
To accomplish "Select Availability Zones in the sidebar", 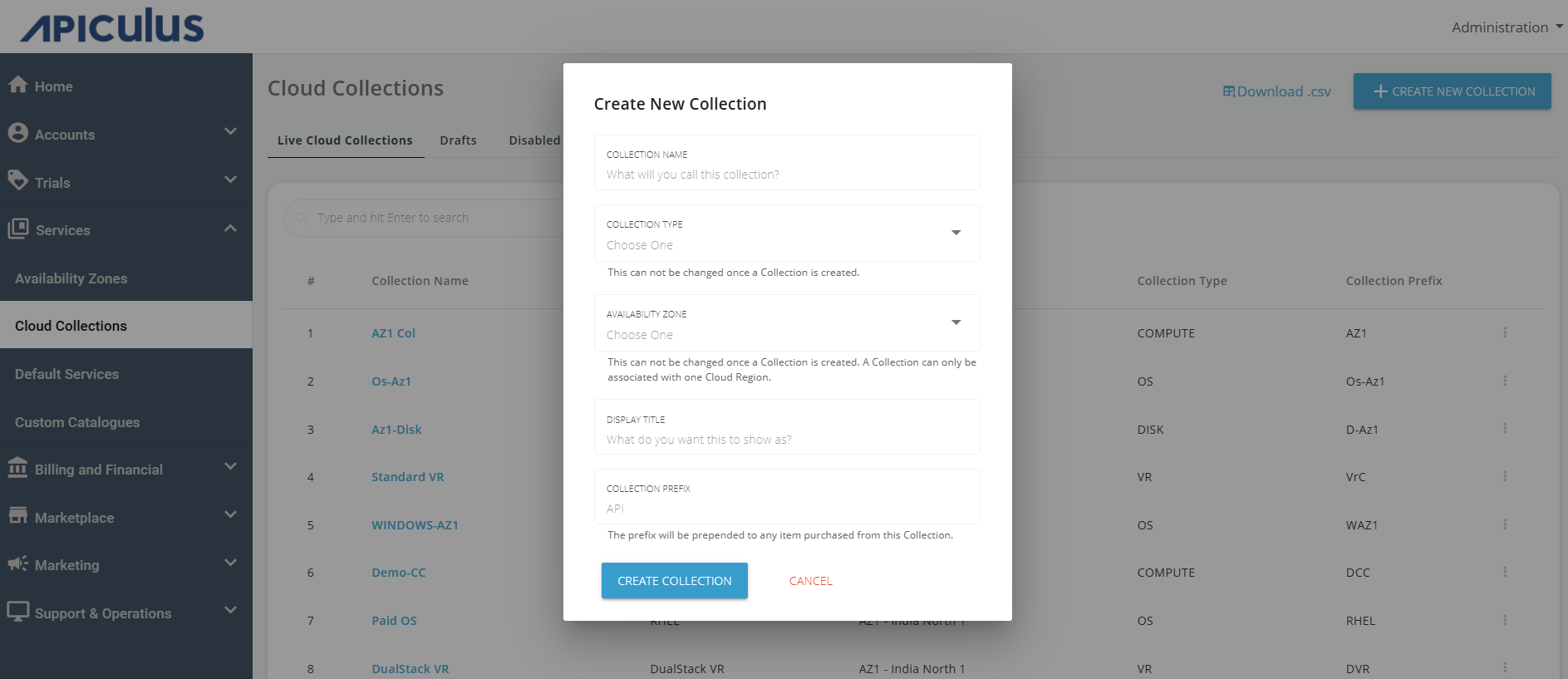I will coord(71,278).
